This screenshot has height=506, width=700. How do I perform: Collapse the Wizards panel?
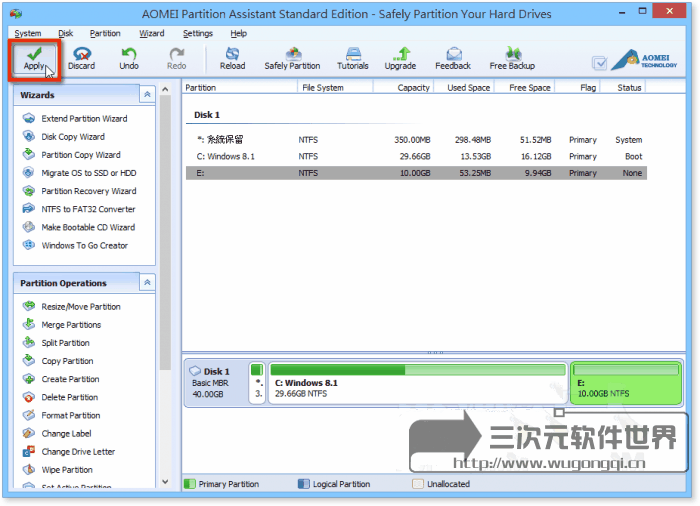tap(148, 94)
